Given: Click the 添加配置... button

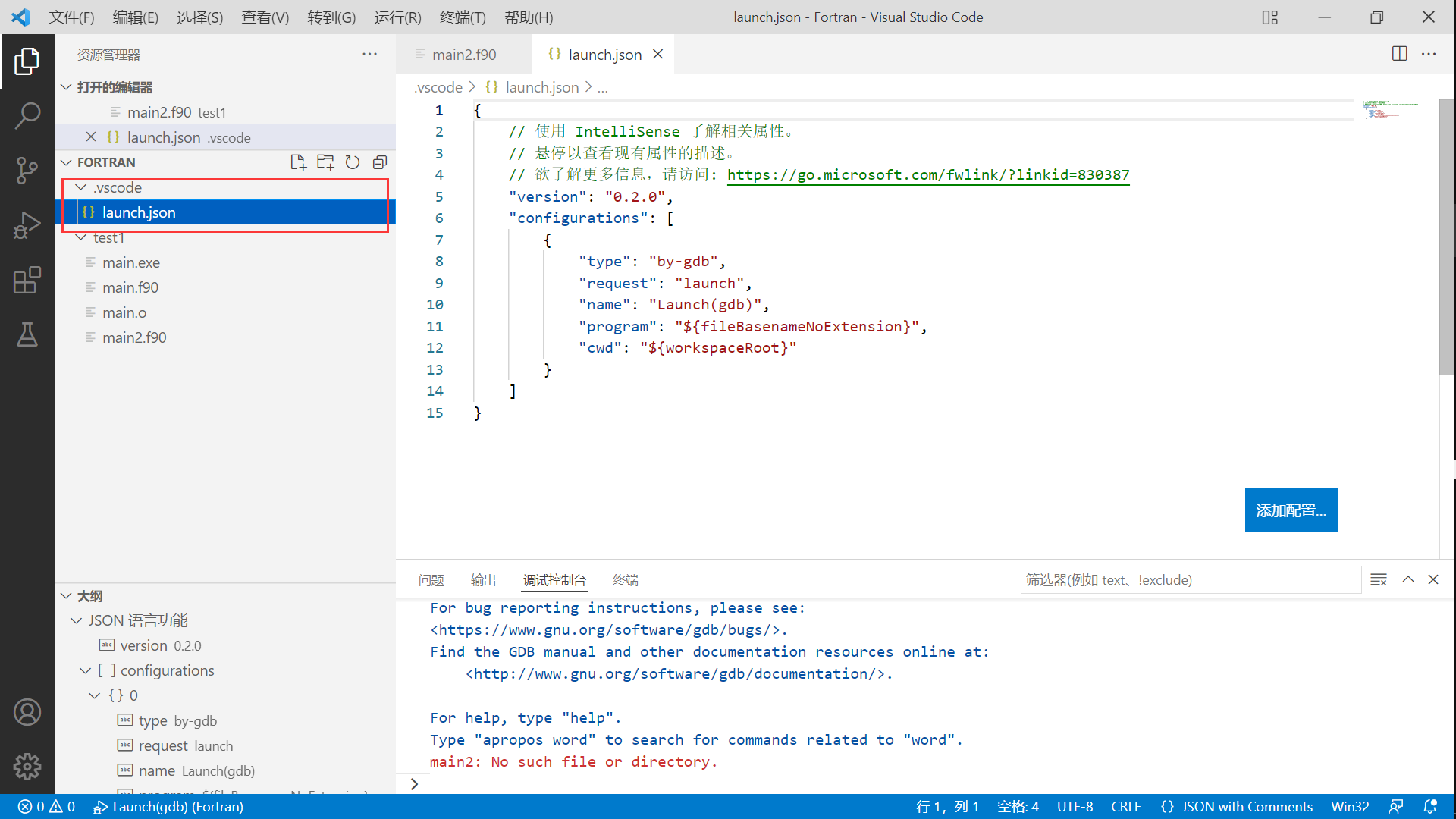Looking at the screenshot, I should (x=1291, y=510).
